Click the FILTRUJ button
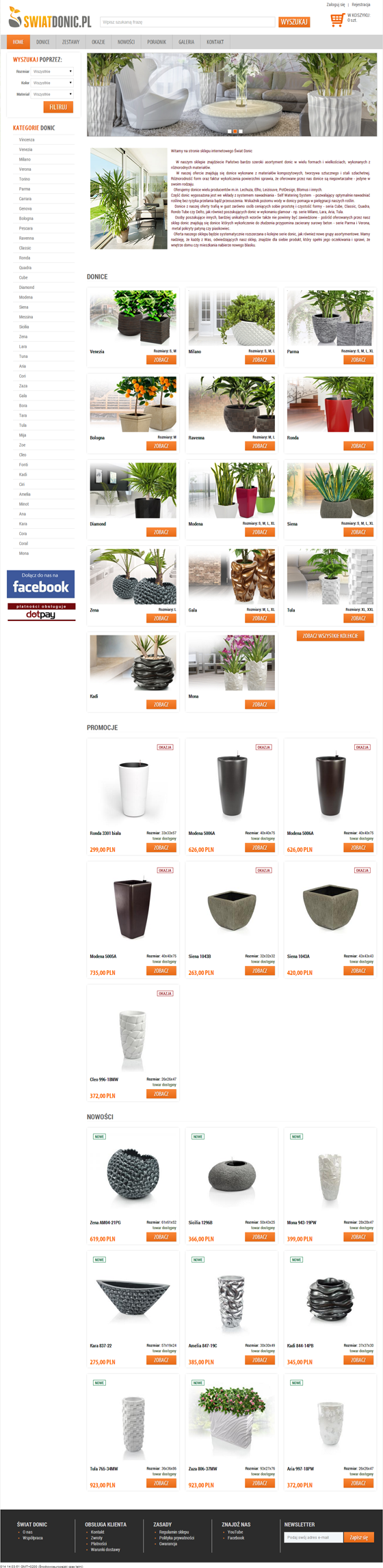 [x=58, y=107]
